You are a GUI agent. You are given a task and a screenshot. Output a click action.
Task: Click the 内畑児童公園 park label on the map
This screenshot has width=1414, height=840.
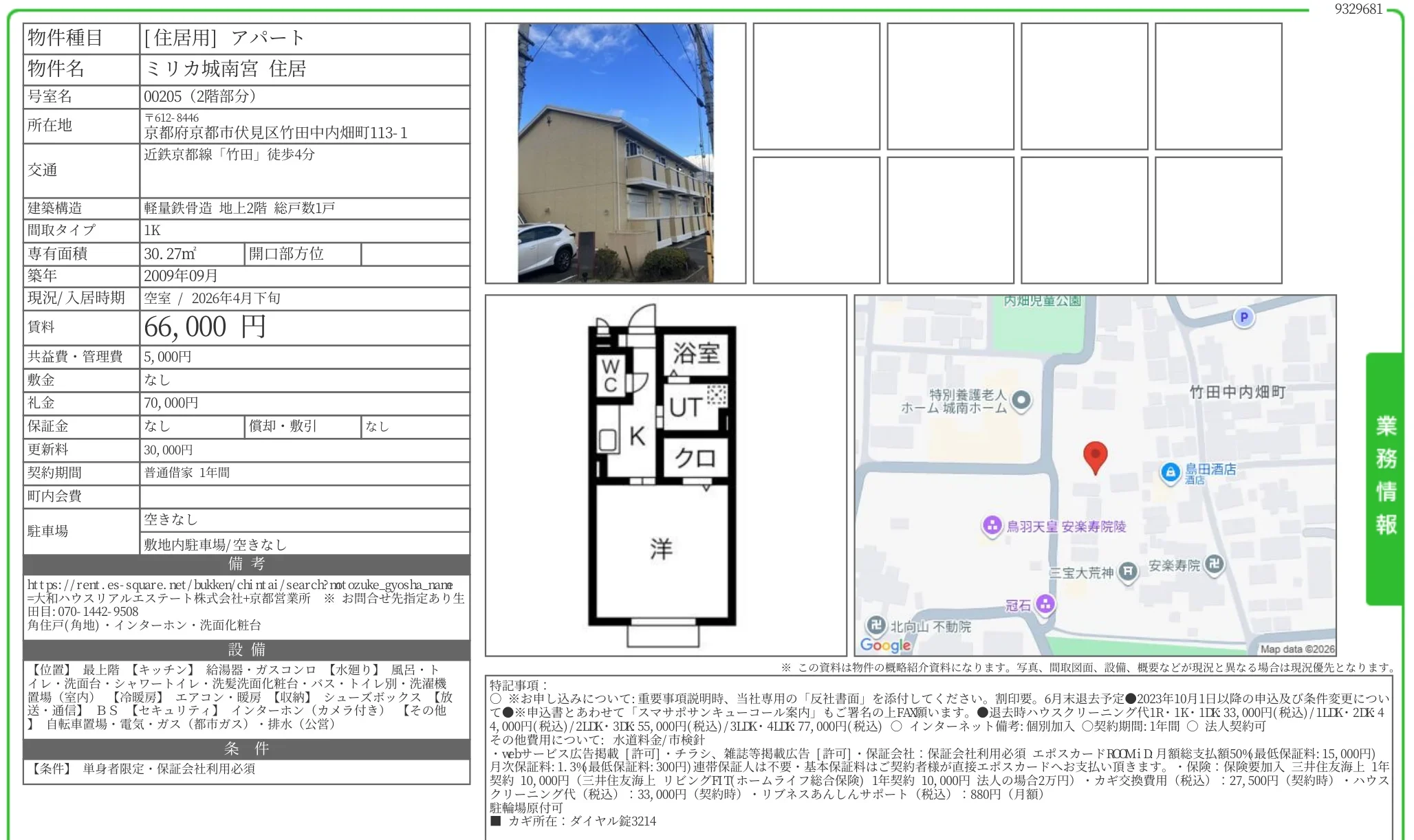point(1042,301)
